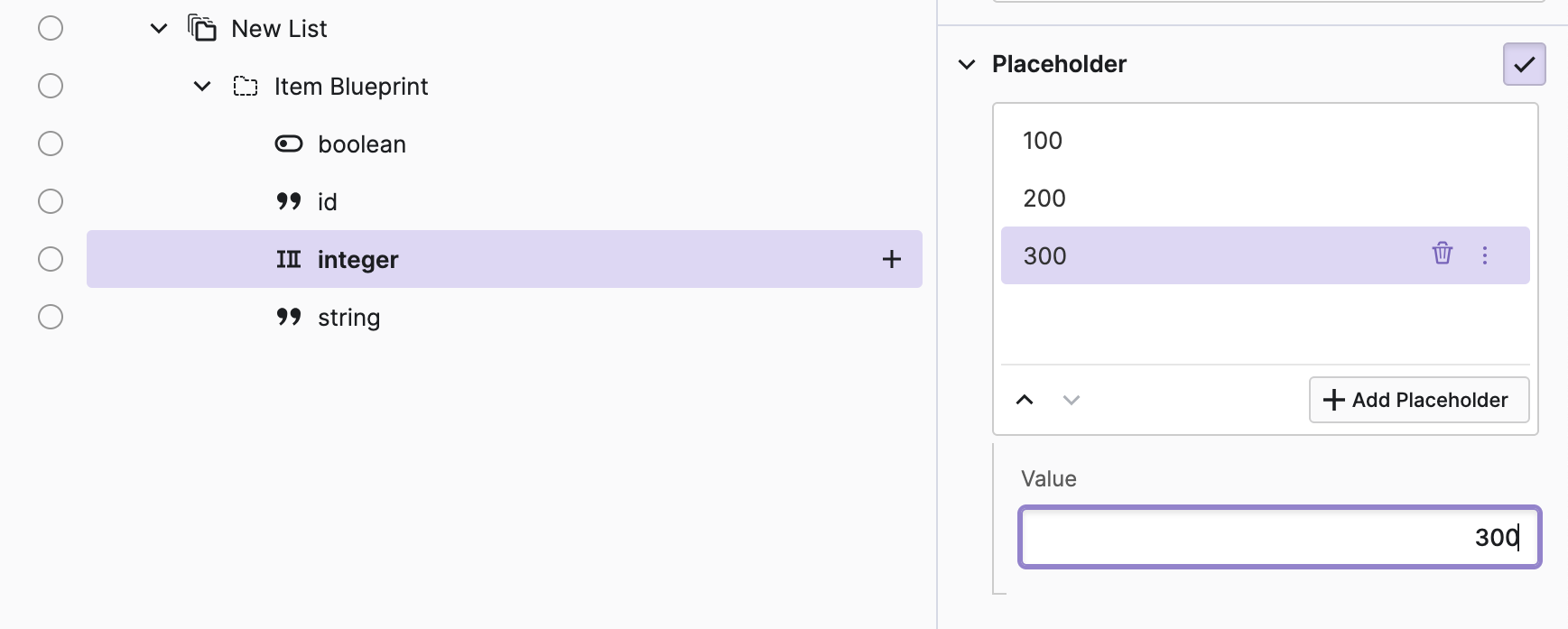
Task: Collapse the Item Blueprint node
Action: tap(202, 87)
